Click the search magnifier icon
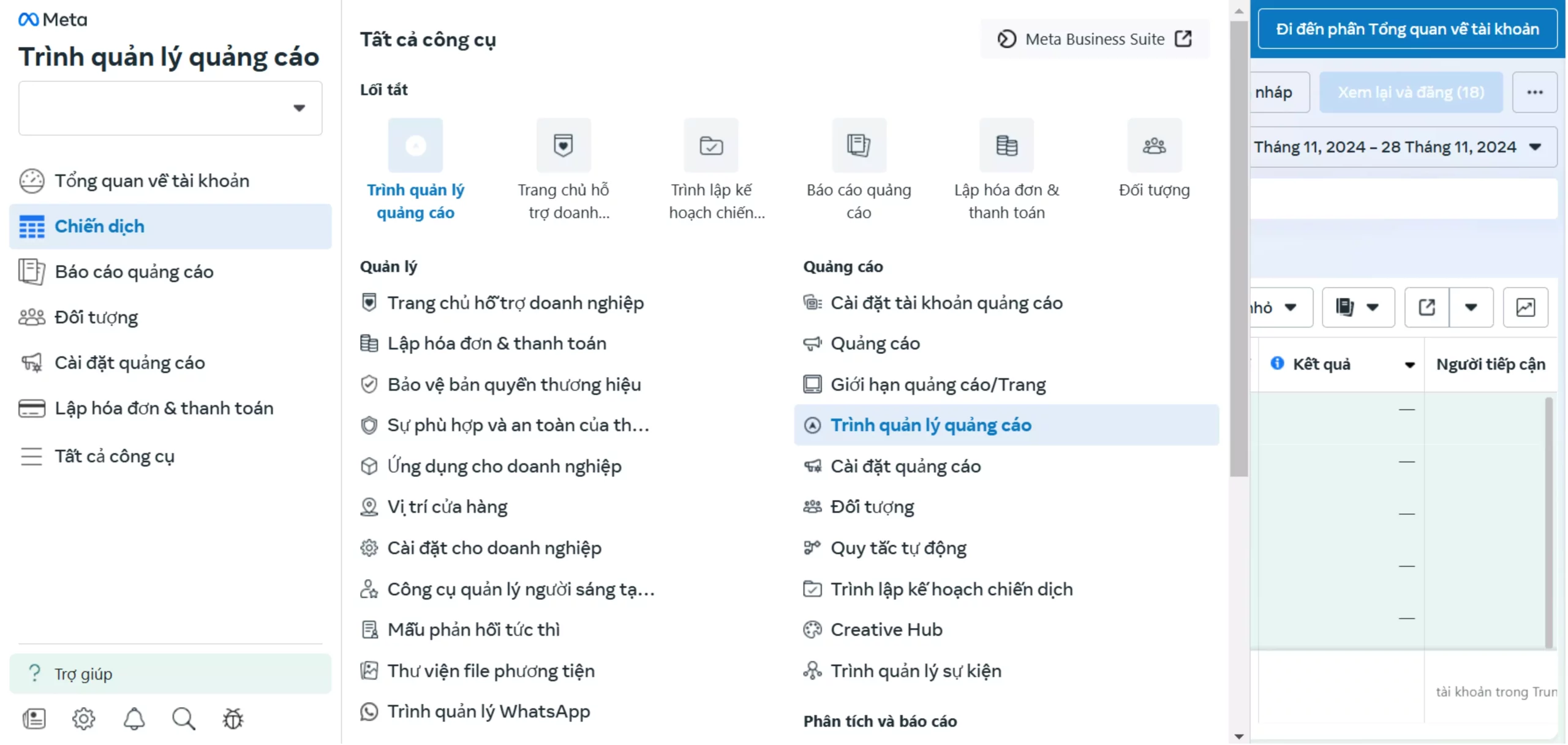Screen dimensions: 1568x745 [x=183, y=719]
